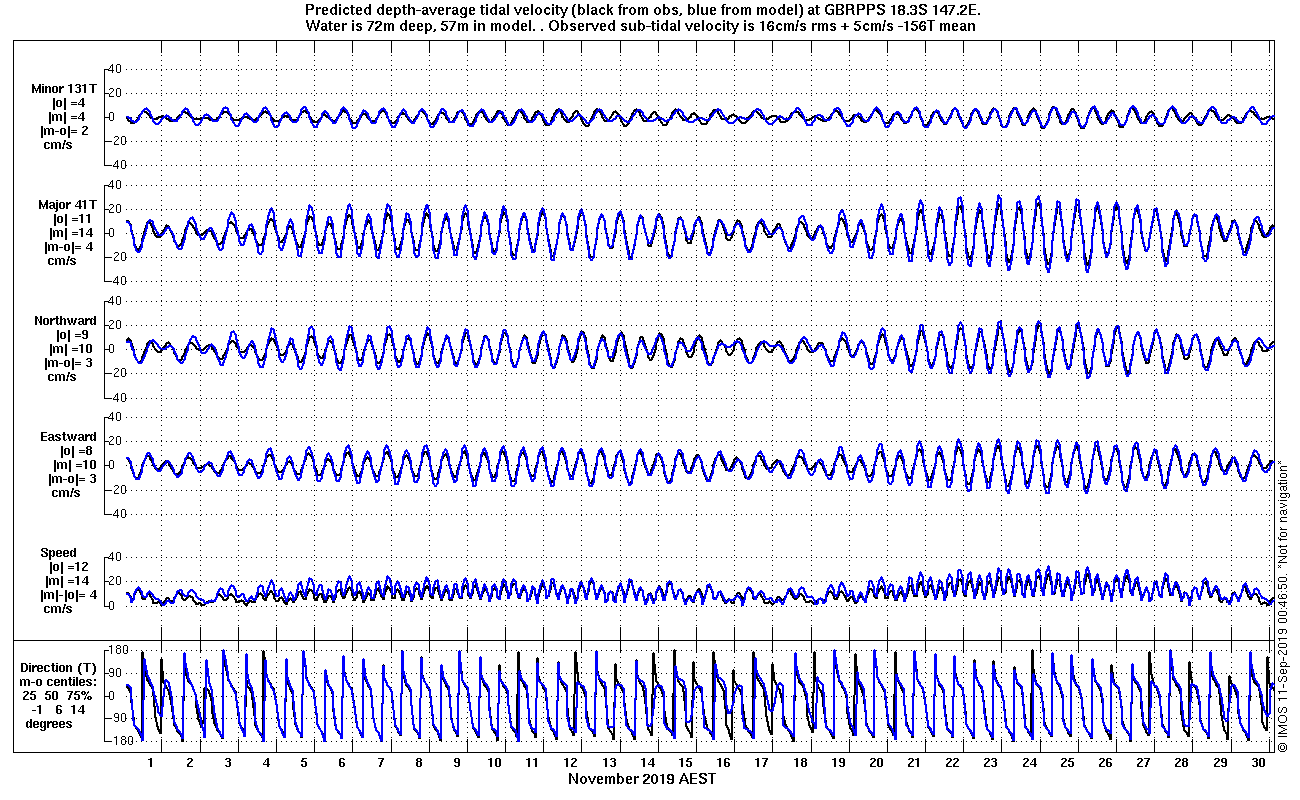This screenshot has width=1300, height=800.
Task: Click the 90 tick on the Direction axis
Action: (x=113, y=673)
